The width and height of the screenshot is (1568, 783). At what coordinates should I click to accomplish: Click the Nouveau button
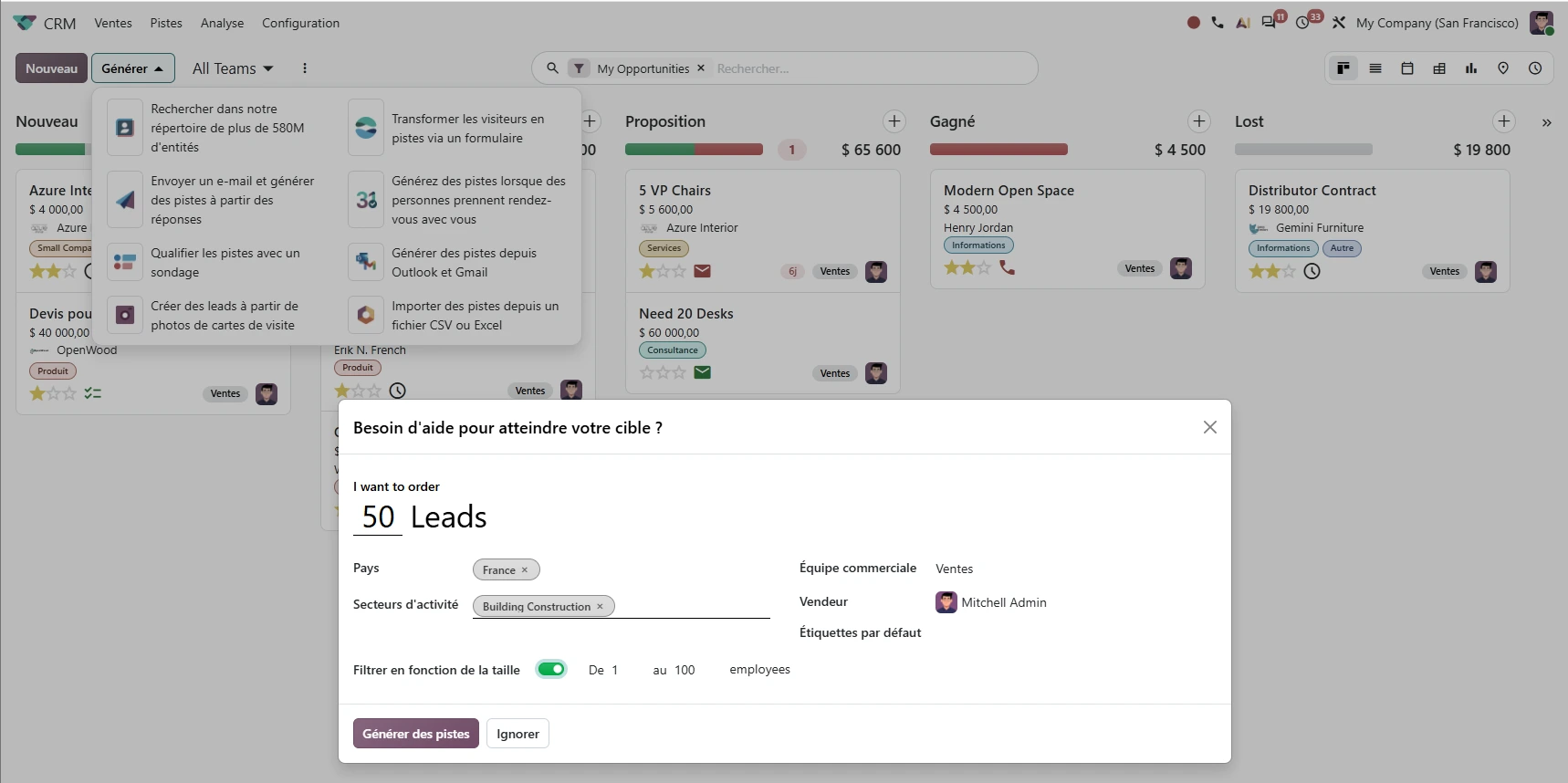(x=51, y=68)
